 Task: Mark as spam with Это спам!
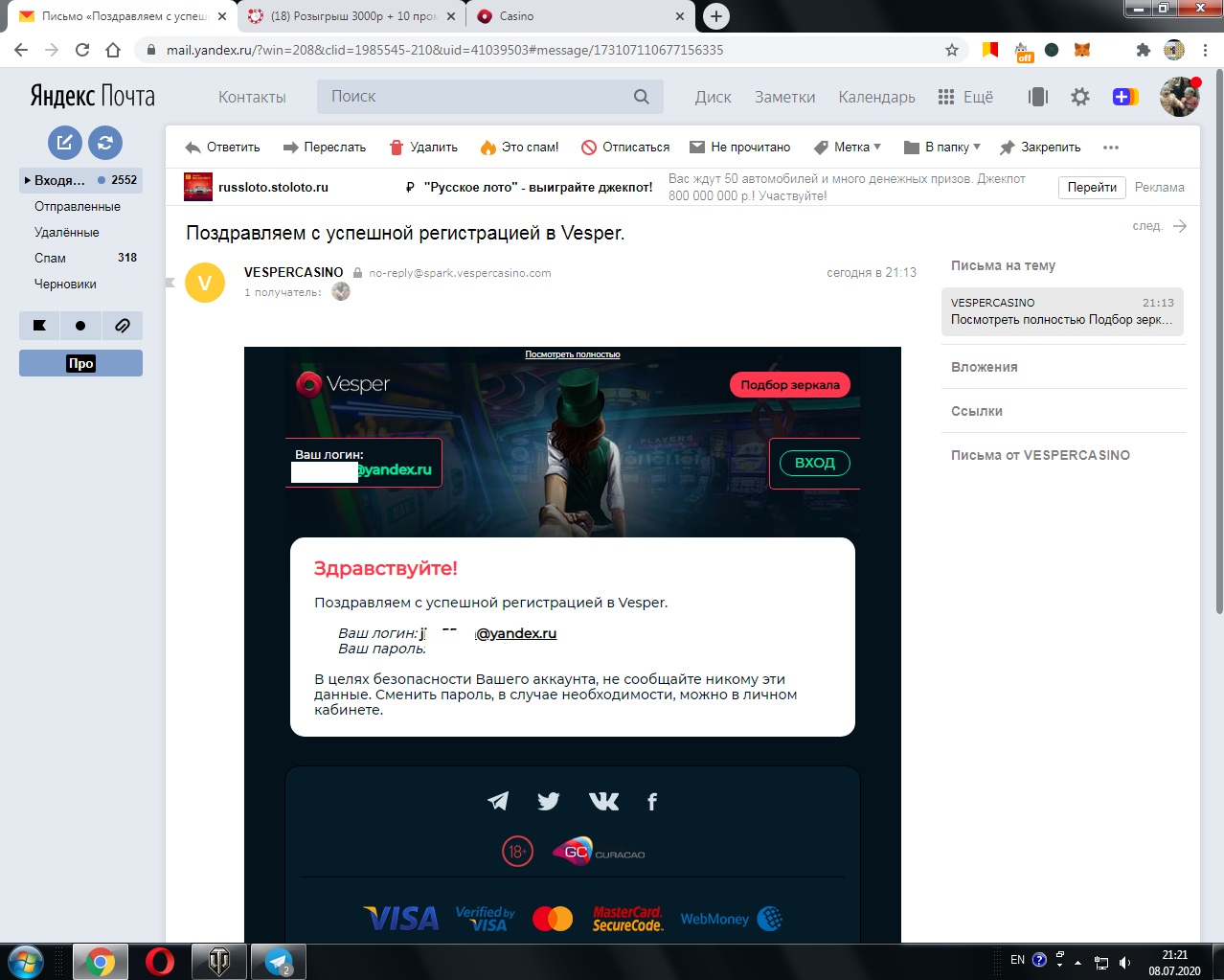519,148
